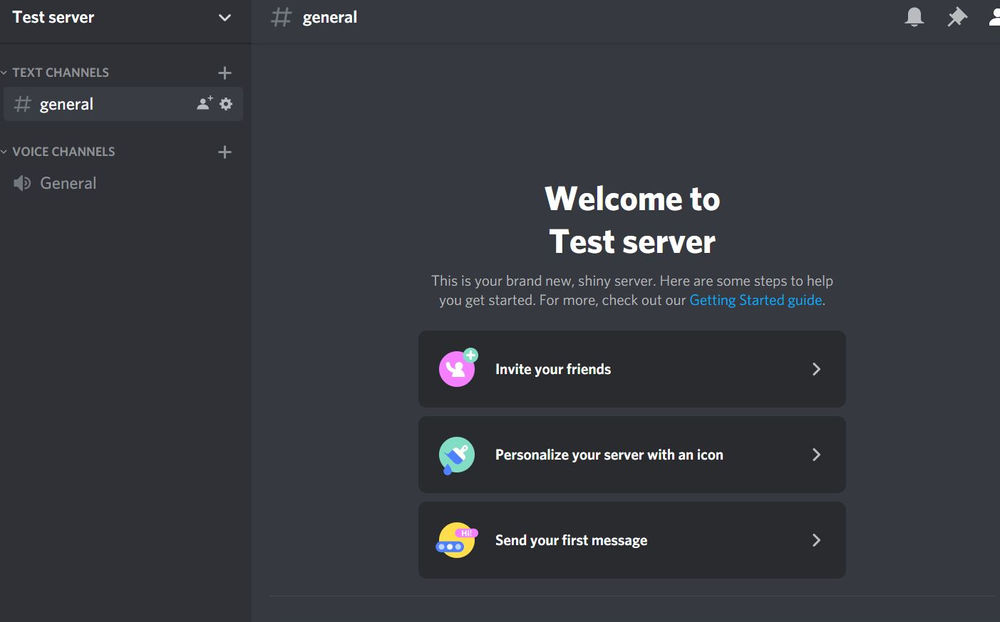
Task: Collapse the VOICE CHANNELS category
Action: [x=60, y=151]
